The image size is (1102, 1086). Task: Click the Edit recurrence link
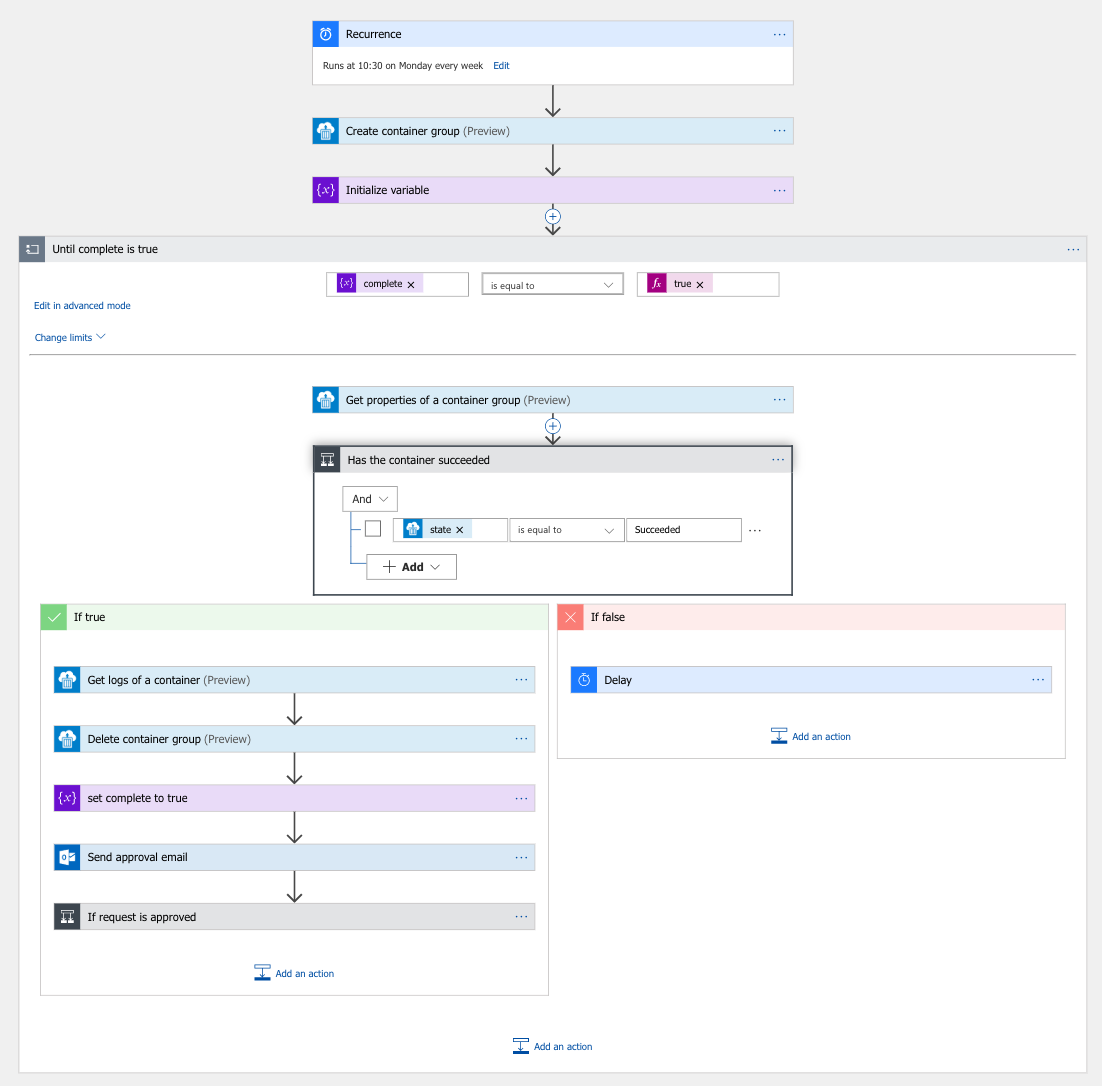click(x=501, y=65)
